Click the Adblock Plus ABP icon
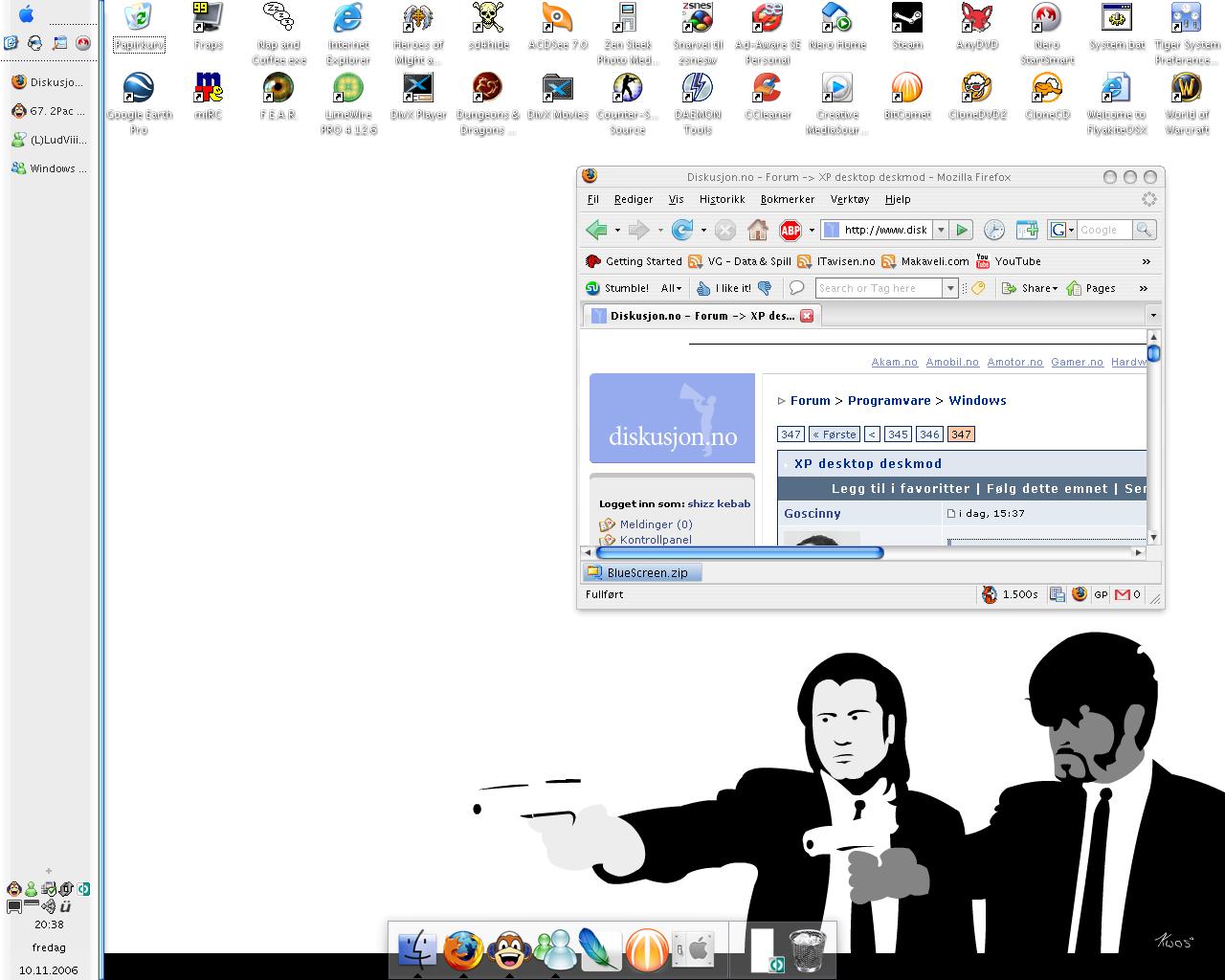The width and height of the screenshot is (1225, 980). (791, 230)
